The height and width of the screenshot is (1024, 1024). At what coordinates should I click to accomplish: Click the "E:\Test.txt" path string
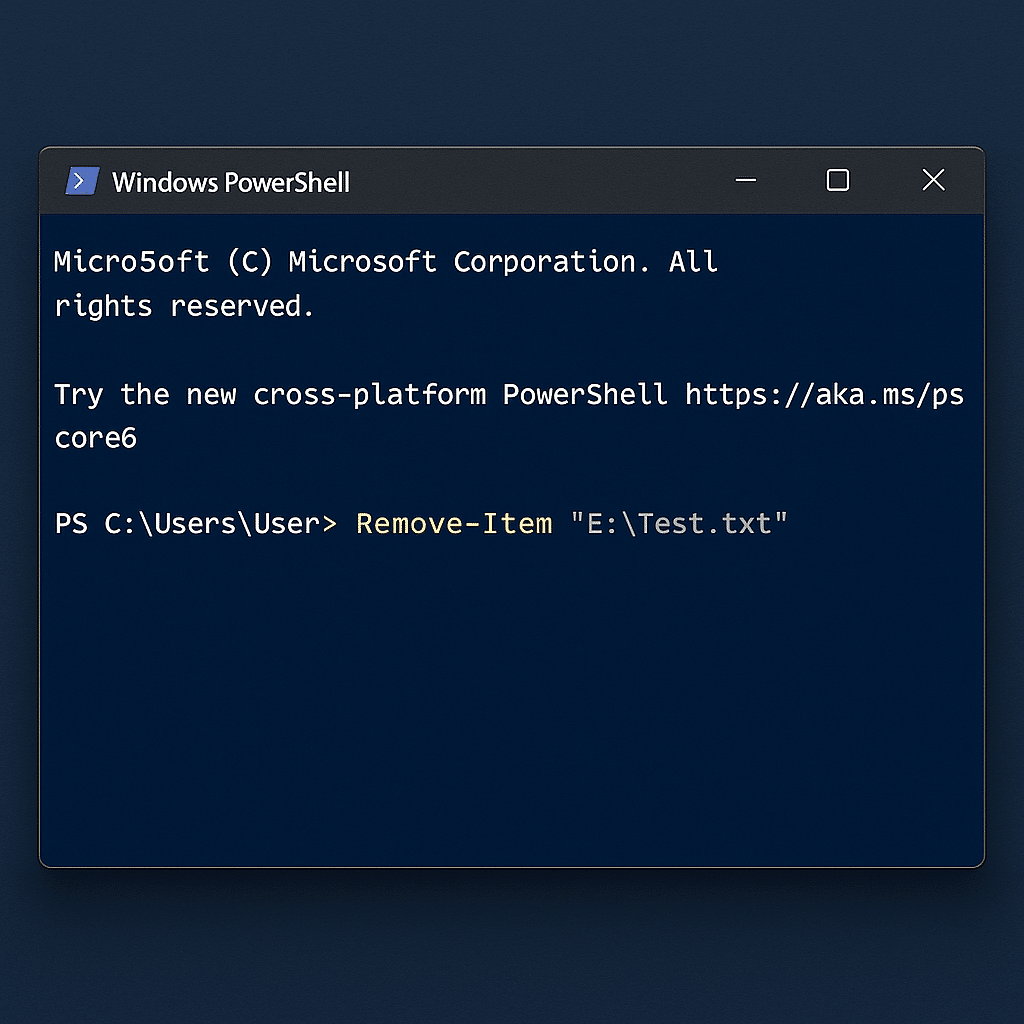679,524
